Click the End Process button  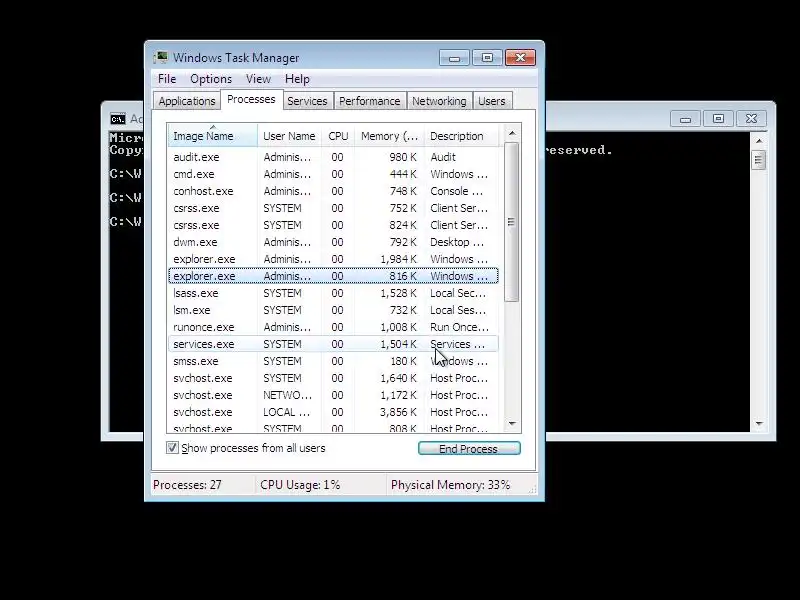click(x=469, y=448)
